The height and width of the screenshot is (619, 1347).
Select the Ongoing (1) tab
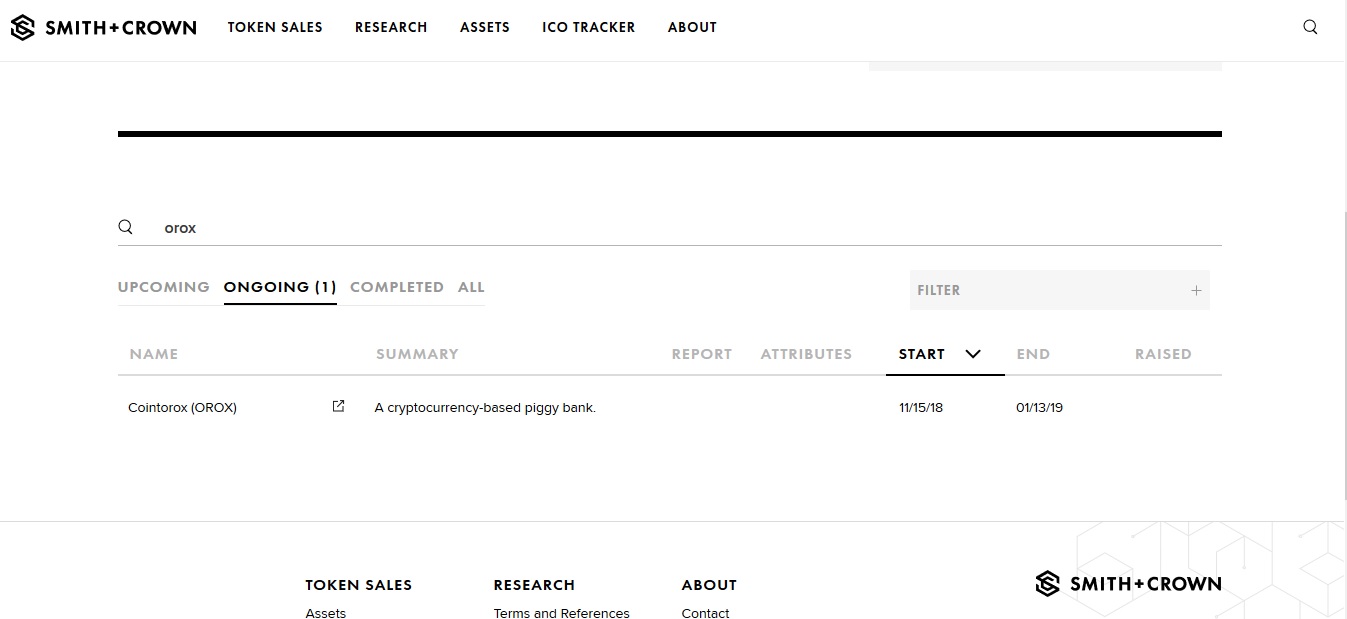(280, 287)
